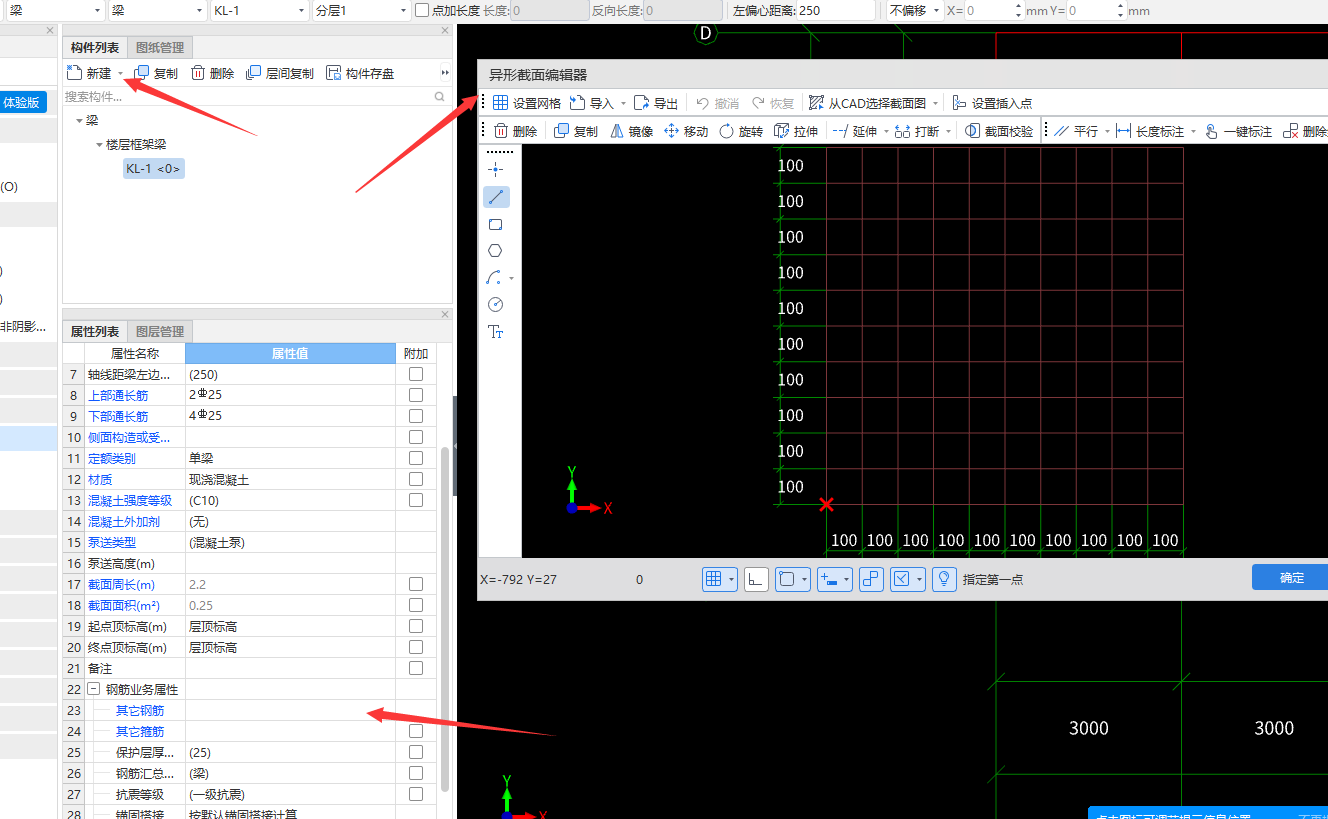This screenshot has height=819, width=1328.
Task: Click the 导出 export button
Action: pos(656,103)
